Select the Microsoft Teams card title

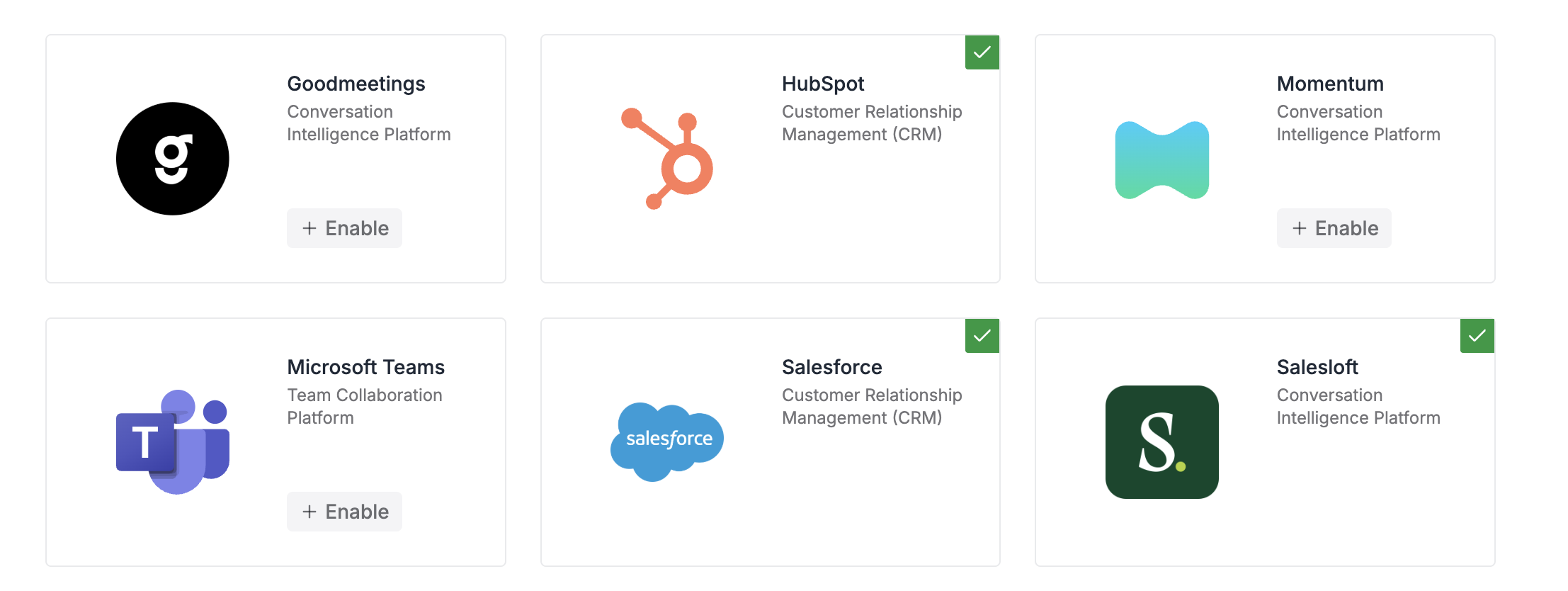tap(365, 367)
